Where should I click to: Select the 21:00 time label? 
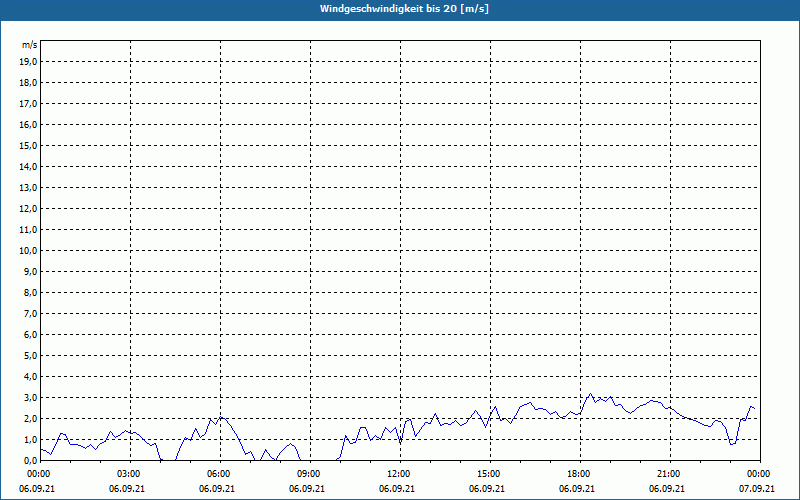(x=669, y=474)
